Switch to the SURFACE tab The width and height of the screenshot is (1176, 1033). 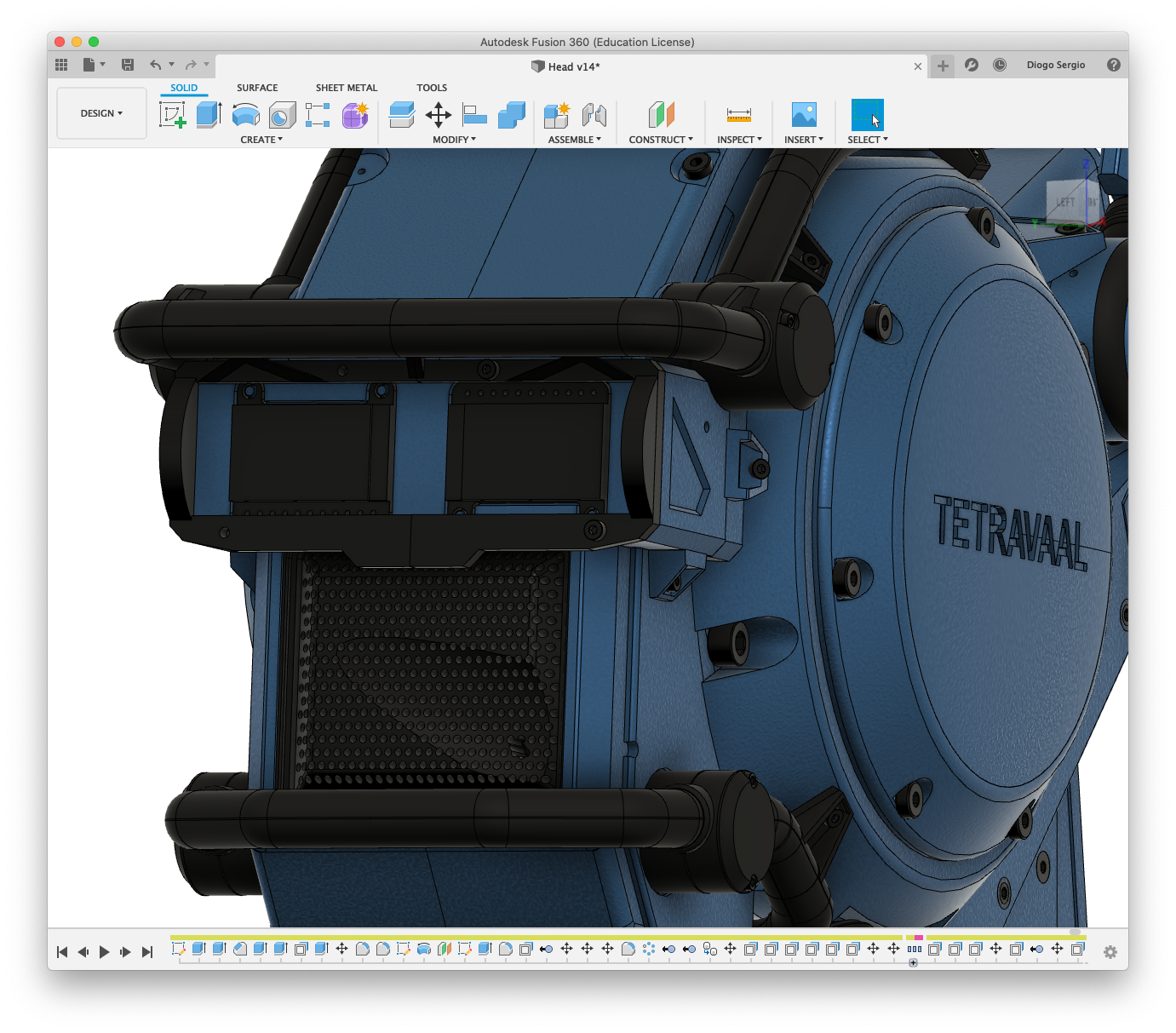coord(257,88)
